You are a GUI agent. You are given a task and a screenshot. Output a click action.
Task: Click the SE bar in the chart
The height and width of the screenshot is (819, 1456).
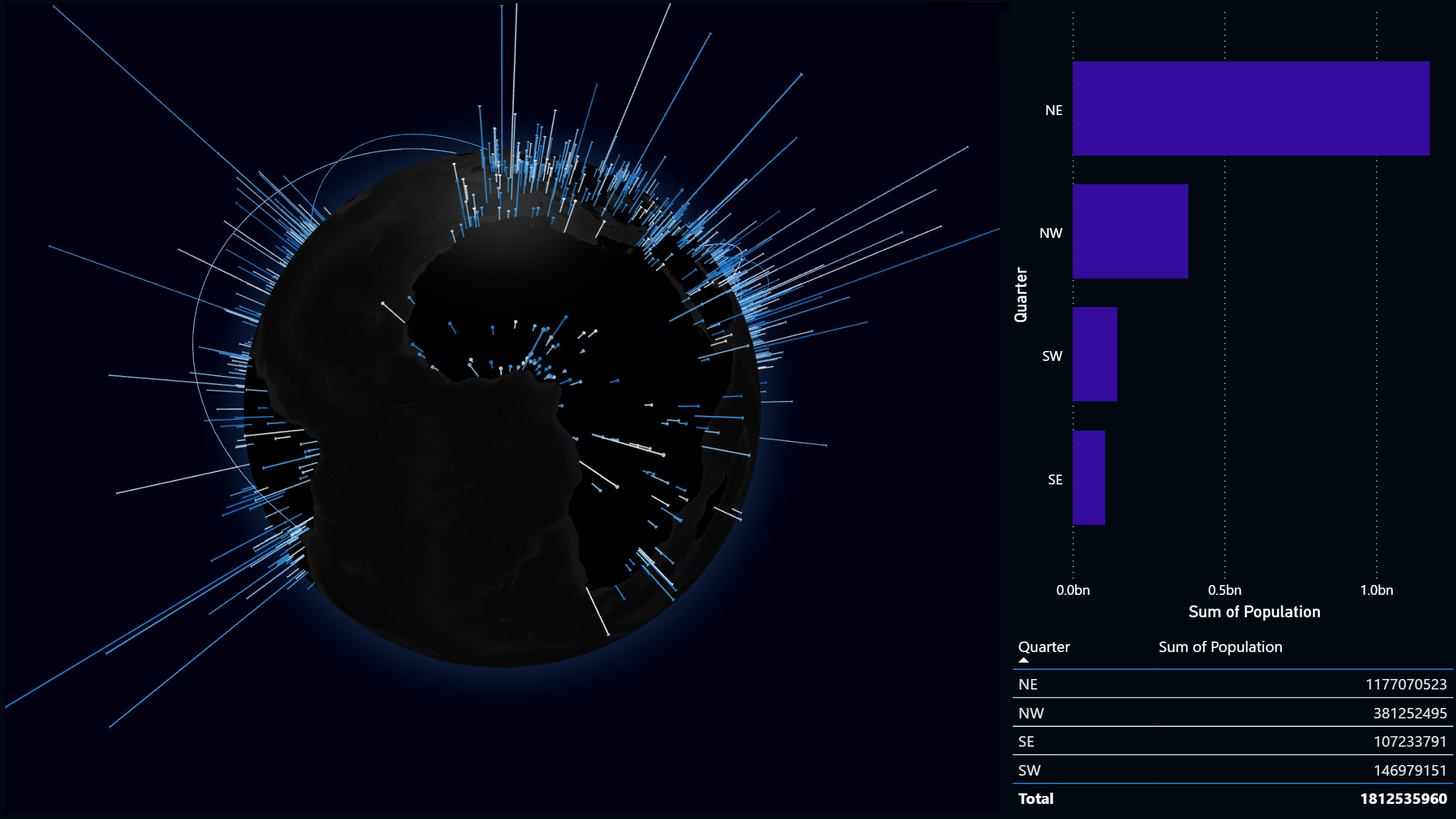(1089, 478)
